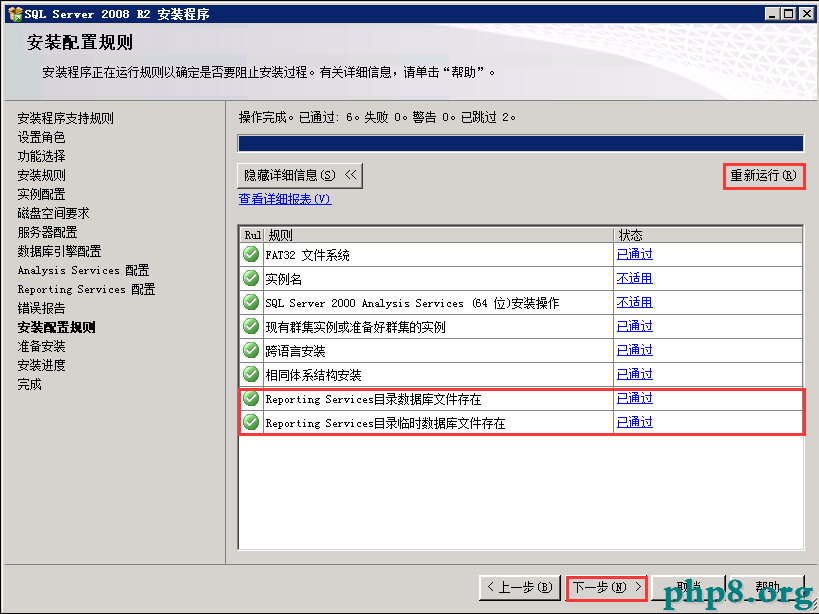Close the SQL Server 2008 R2 setup window
819x614 pixels.
click(806, 14)
